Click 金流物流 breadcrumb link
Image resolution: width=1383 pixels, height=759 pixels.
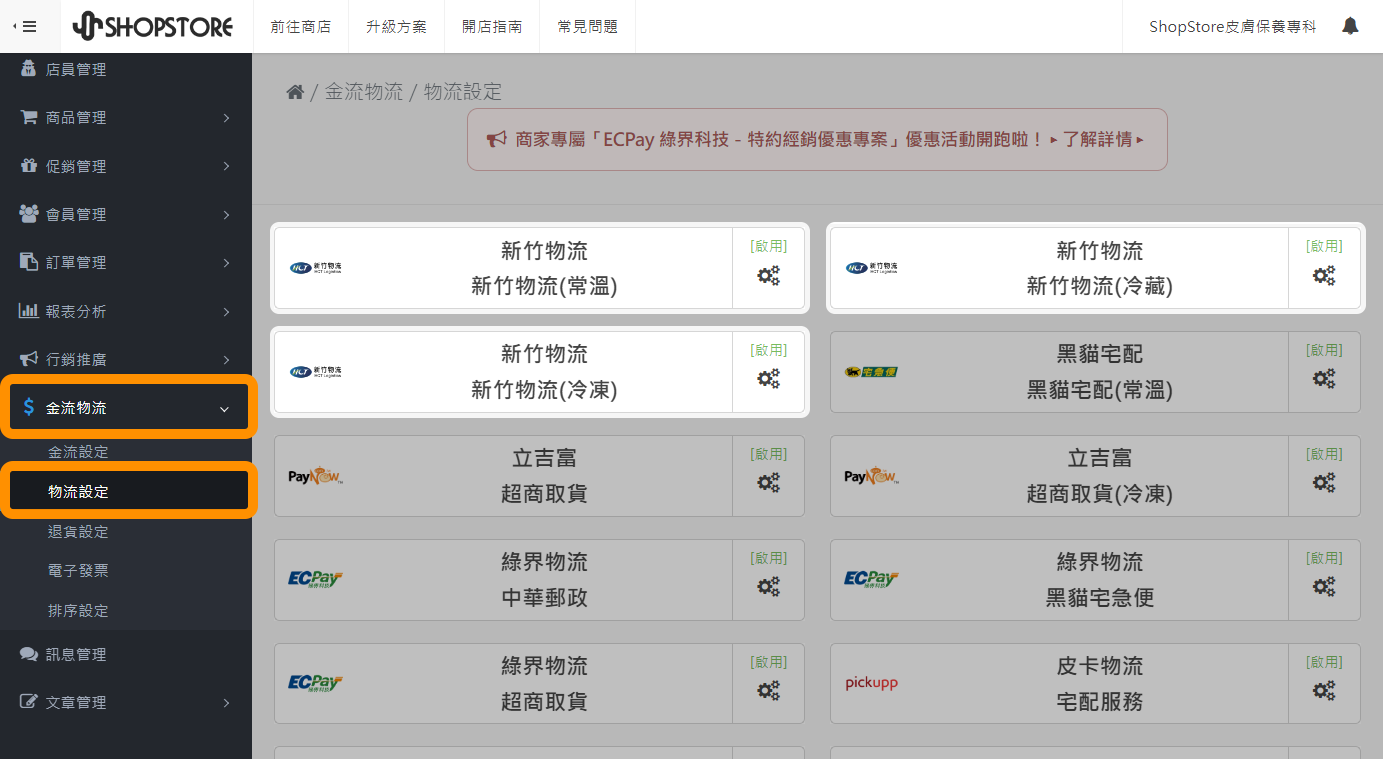coord(364,92)
